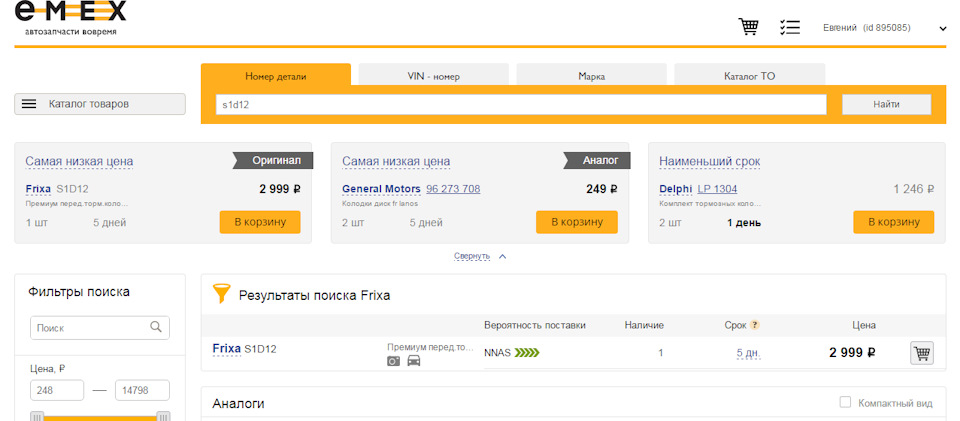Click the add-to-cart icon in Frixa row

[921, 352]
